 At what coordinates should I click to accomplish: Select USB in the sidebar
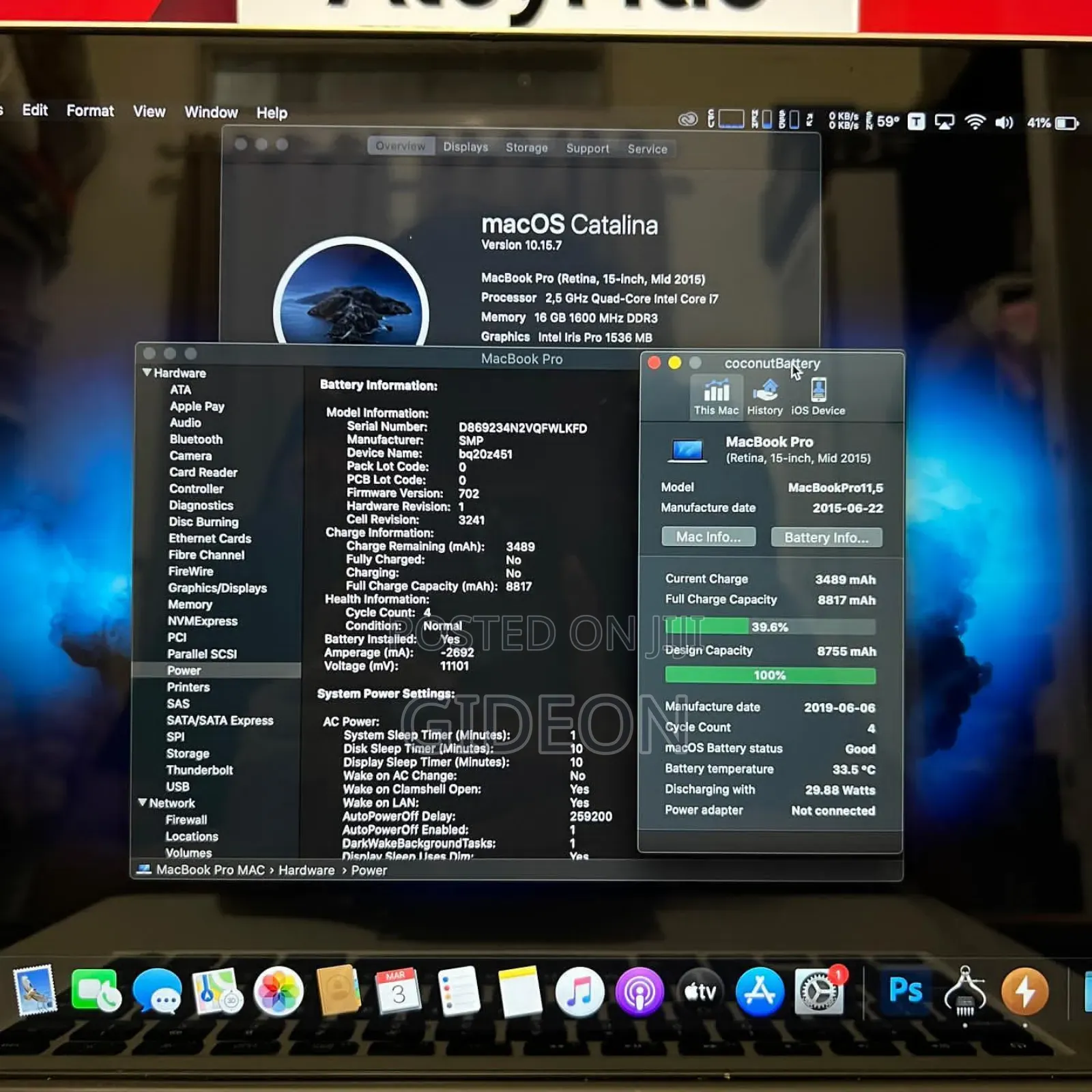tap(177, 786)
